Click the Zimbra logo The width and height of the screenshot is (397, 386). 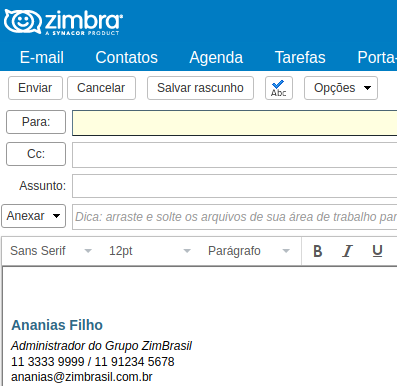coord(63,22)
